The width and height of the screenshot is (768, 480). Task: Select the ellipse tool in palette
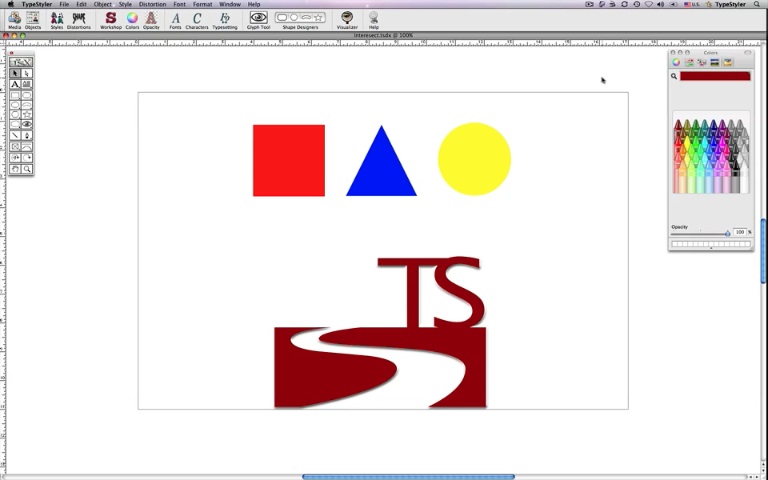(x=15, y=105)
